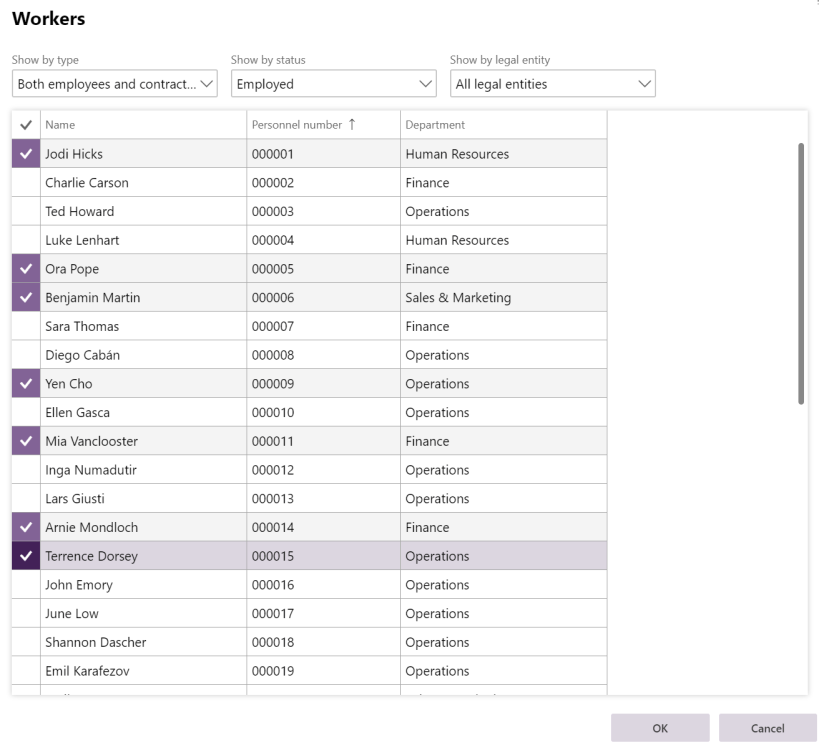The image size is (824, 748).
Task: Click the sort arrow beside Personnel number
Action: 351,125
